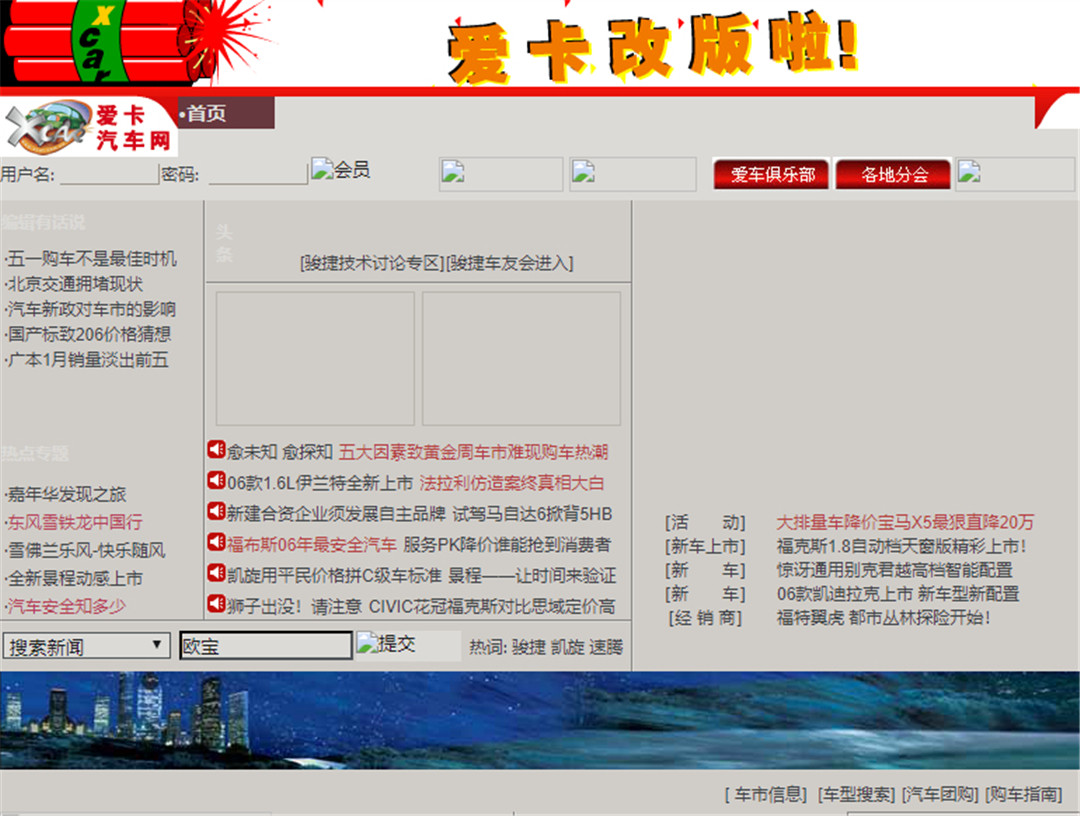Click the 各地分会 button
The height and width of the screenshot is (816, 1080).
click(x=894, y=174)
